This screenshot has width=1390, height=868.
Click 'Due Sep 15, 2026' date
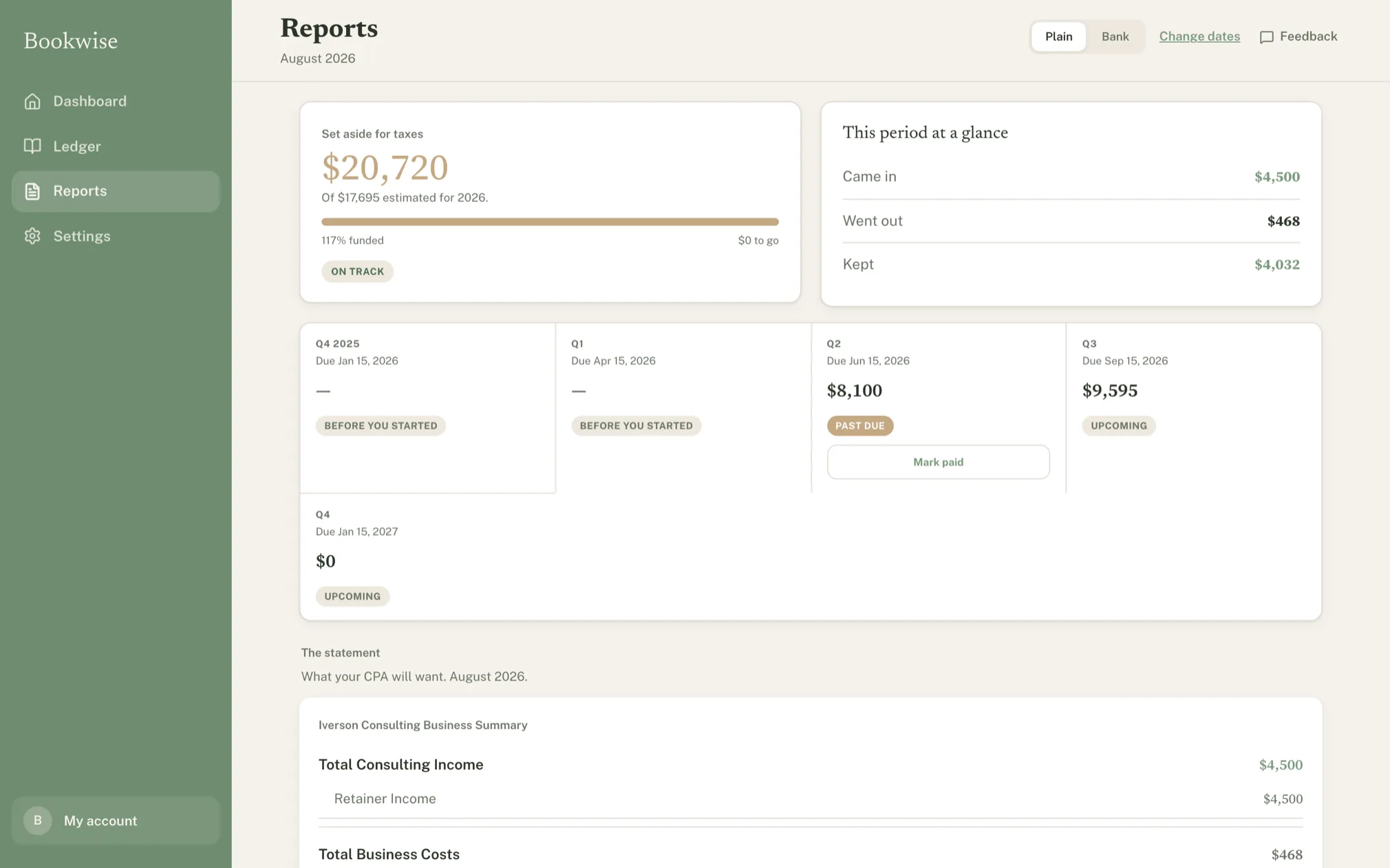(1124, 360)
